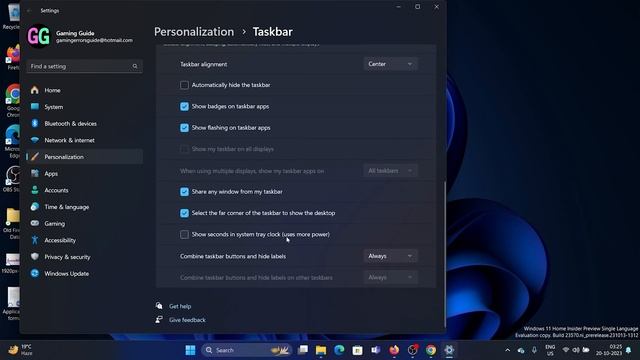Click the search magnifier in Find a setting
Screen dimensions: 640x360
(135, 66)
